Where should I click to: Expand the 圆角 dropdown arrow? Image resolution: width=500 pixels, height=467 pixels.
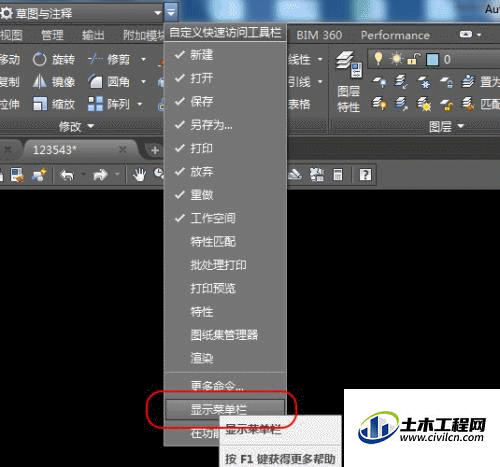(144, 82)
